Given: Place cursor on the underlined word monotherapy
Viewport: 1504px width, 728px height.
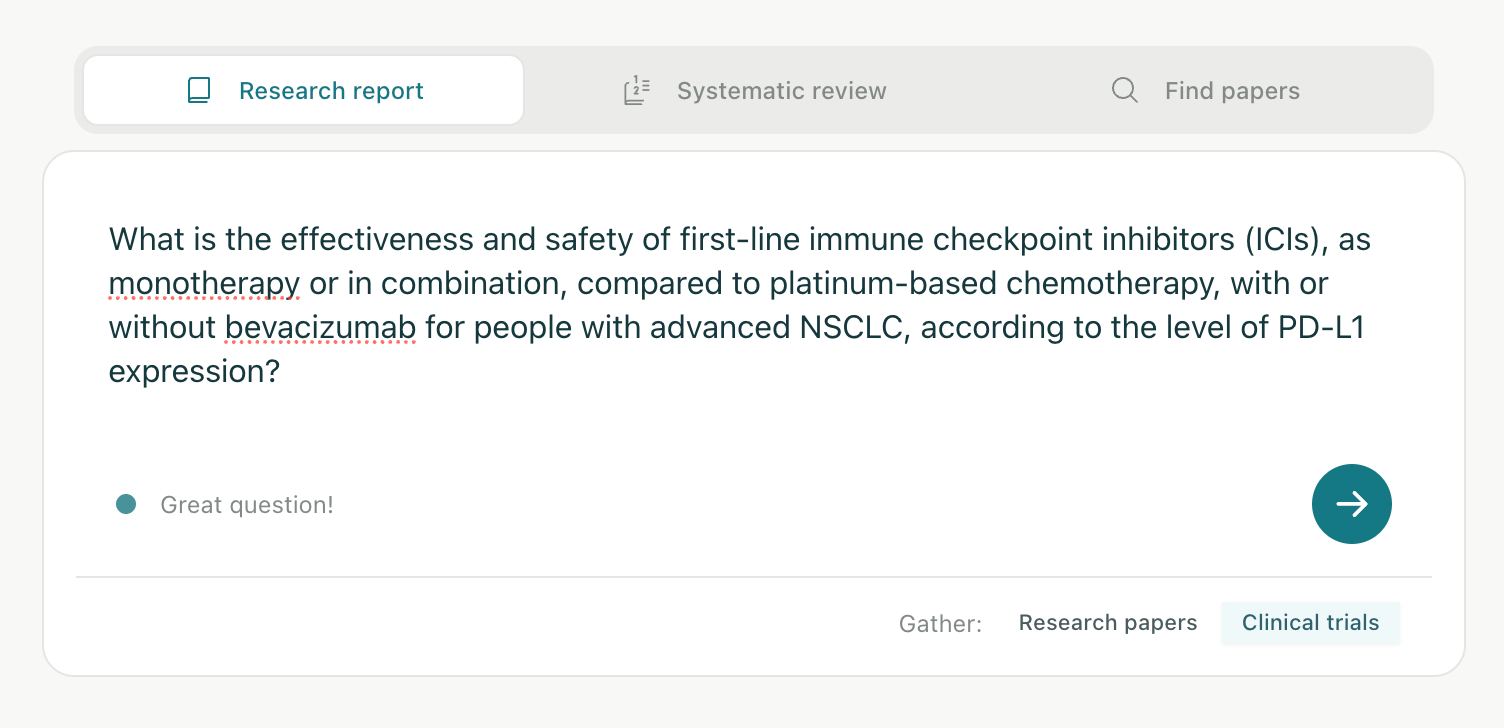Looking at the screenshot, I should [204, 284].
